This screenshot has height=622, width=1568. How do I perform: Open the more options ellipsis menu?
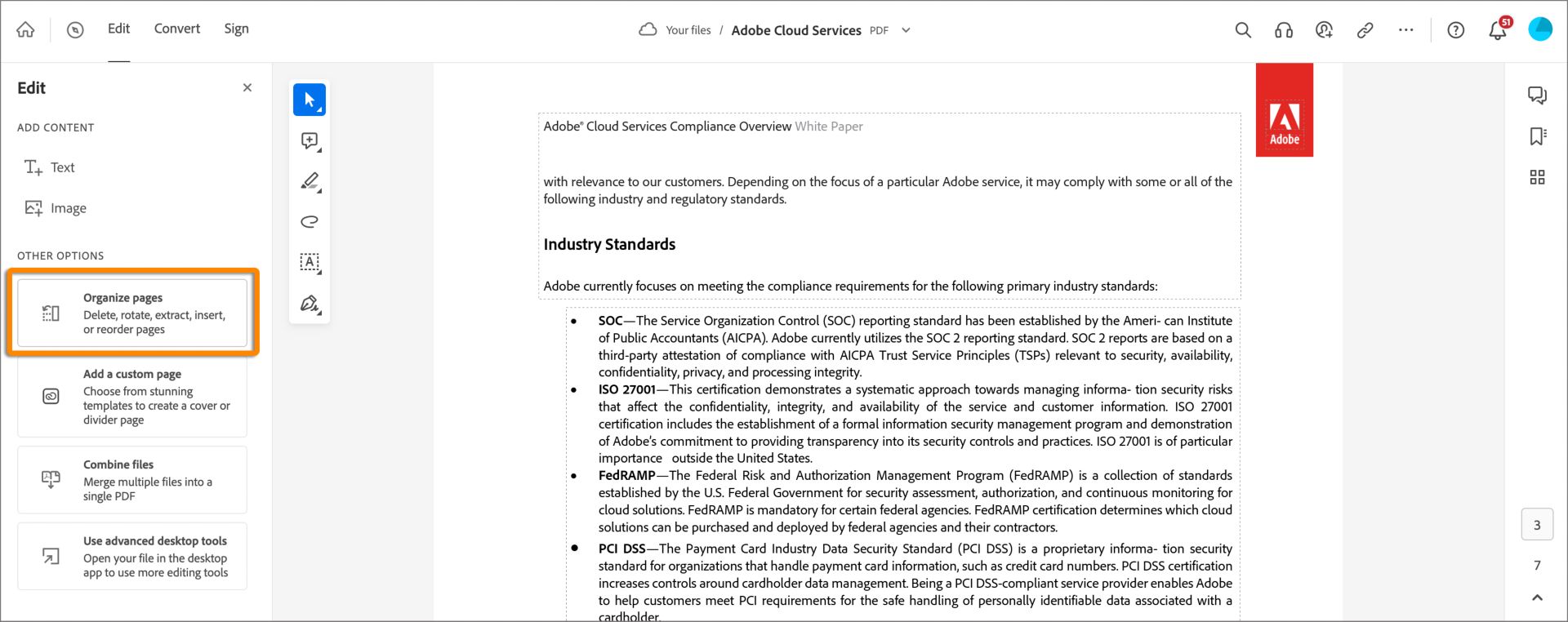coord(1406,30)
